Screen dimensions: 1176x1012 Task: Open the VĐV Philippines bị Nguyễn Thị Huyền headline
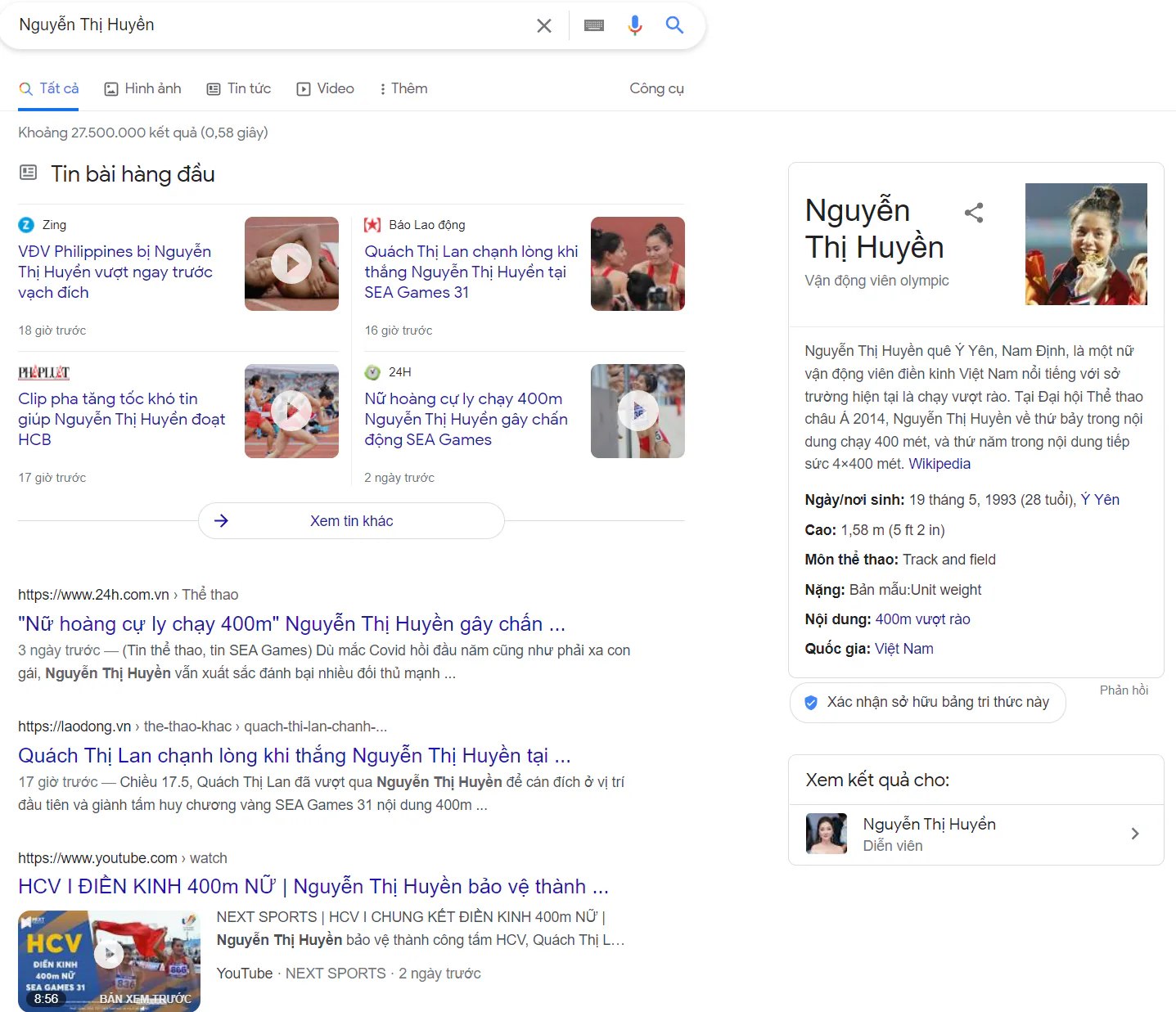point(115,272)
